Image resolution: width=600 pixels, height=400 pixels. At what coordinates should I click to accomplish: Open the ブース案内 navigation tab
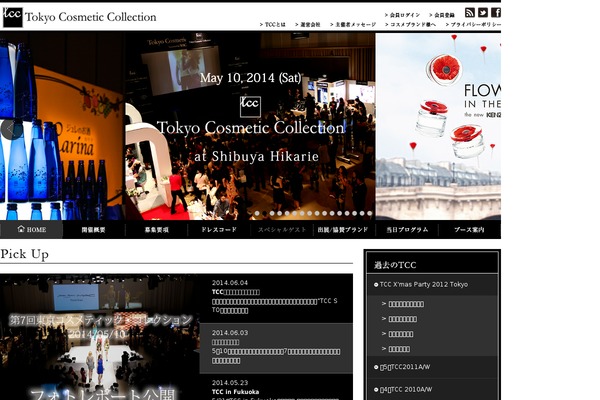point(470,230)
